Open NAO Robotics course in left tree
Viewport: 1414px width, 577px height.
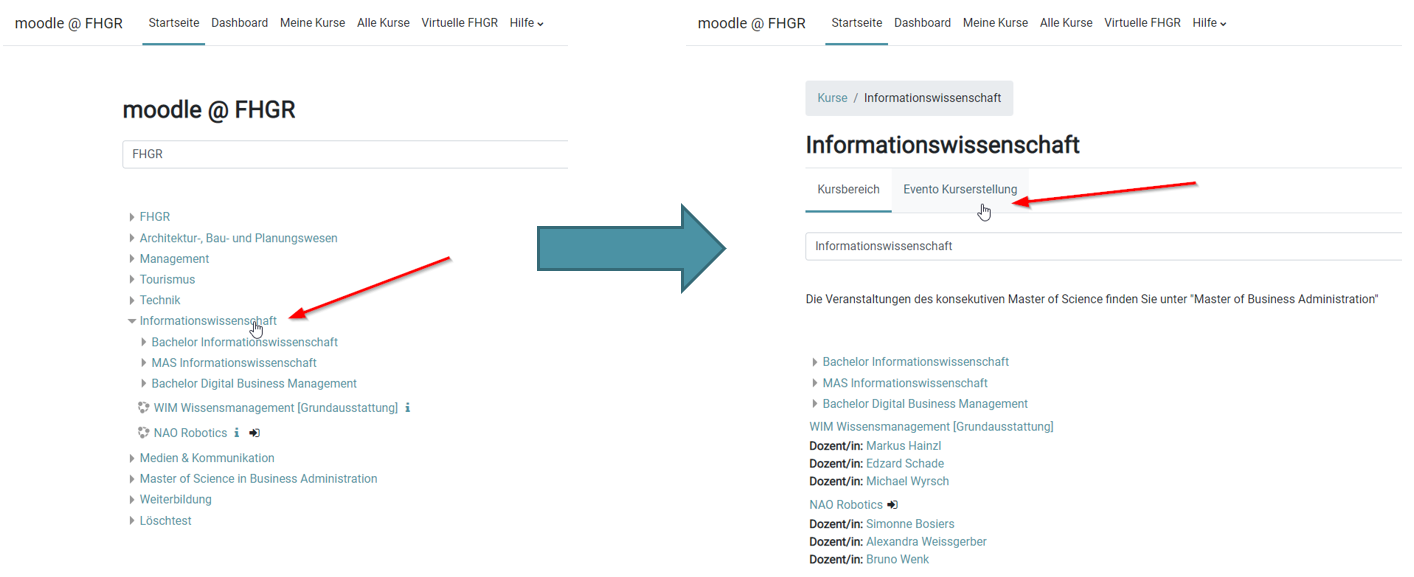click(x=190, y=433)
